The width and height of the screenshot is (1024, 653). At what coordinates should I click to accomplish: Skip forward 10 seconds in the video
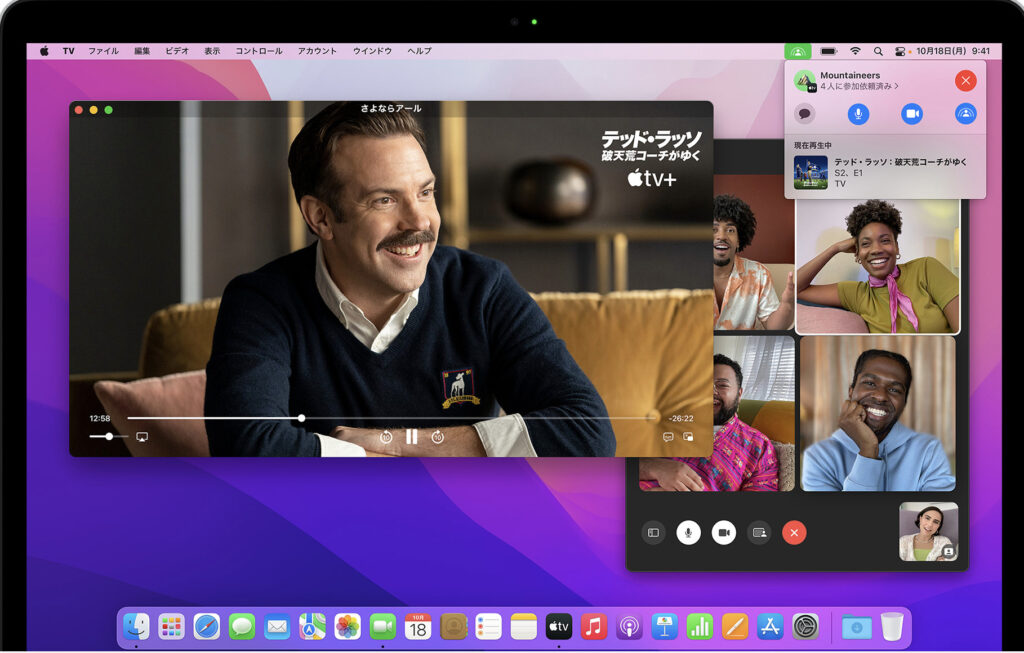(x=438, y=438)
